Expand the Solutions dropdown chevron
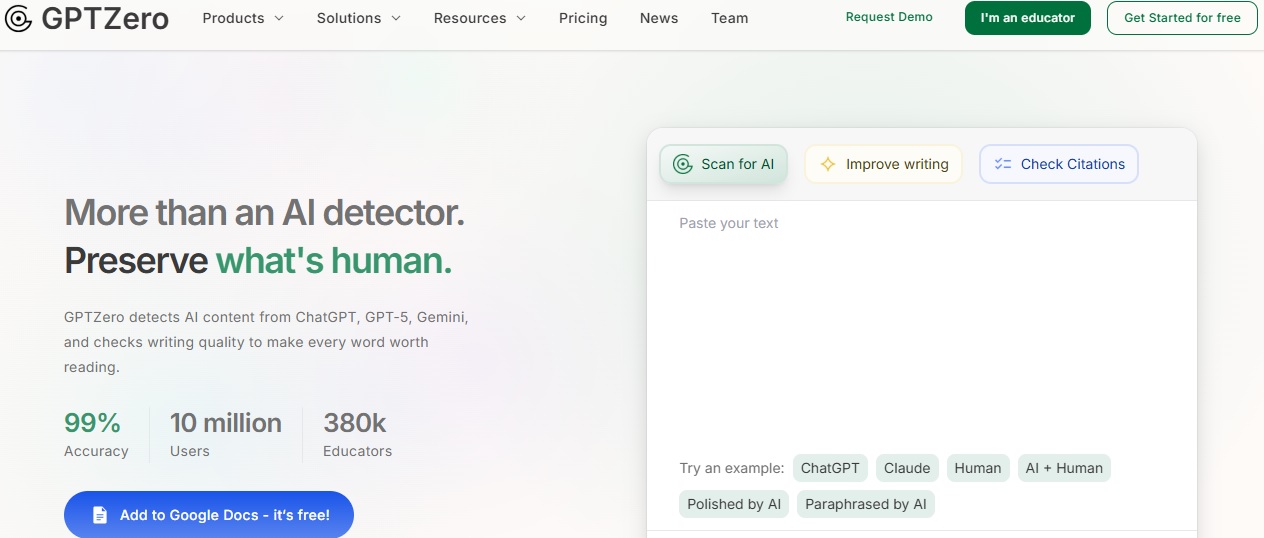This screenshot has width=1264, height=538. tap(396, 18)
